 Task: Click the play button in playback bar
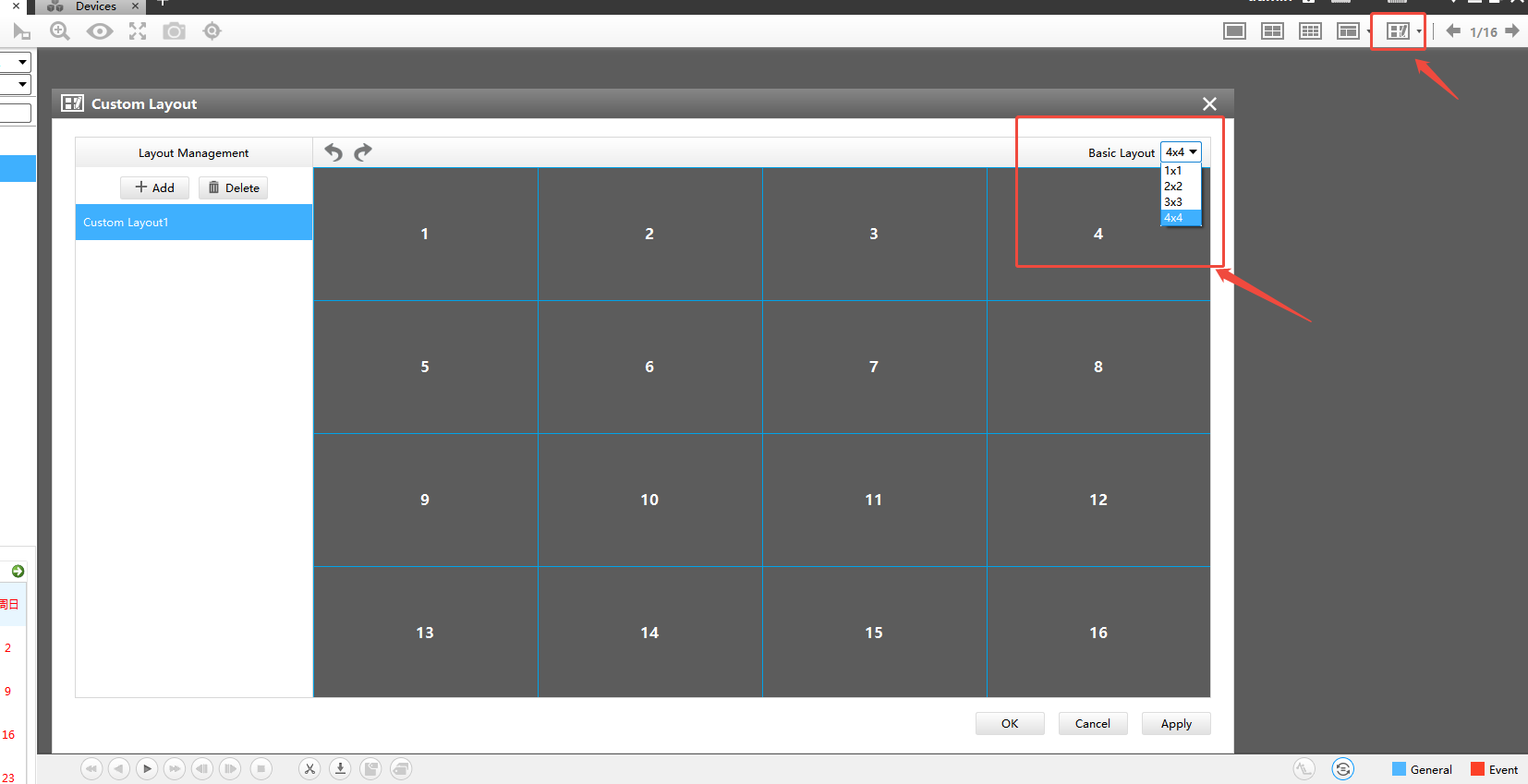point(147,768)
